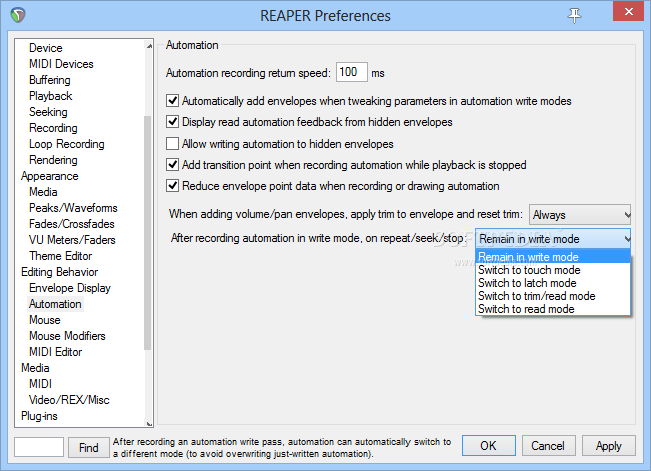The width and height of the screenshot is (651, 471).
Task: Focus the preferences search input field
Action: click(x=39, y=447)
